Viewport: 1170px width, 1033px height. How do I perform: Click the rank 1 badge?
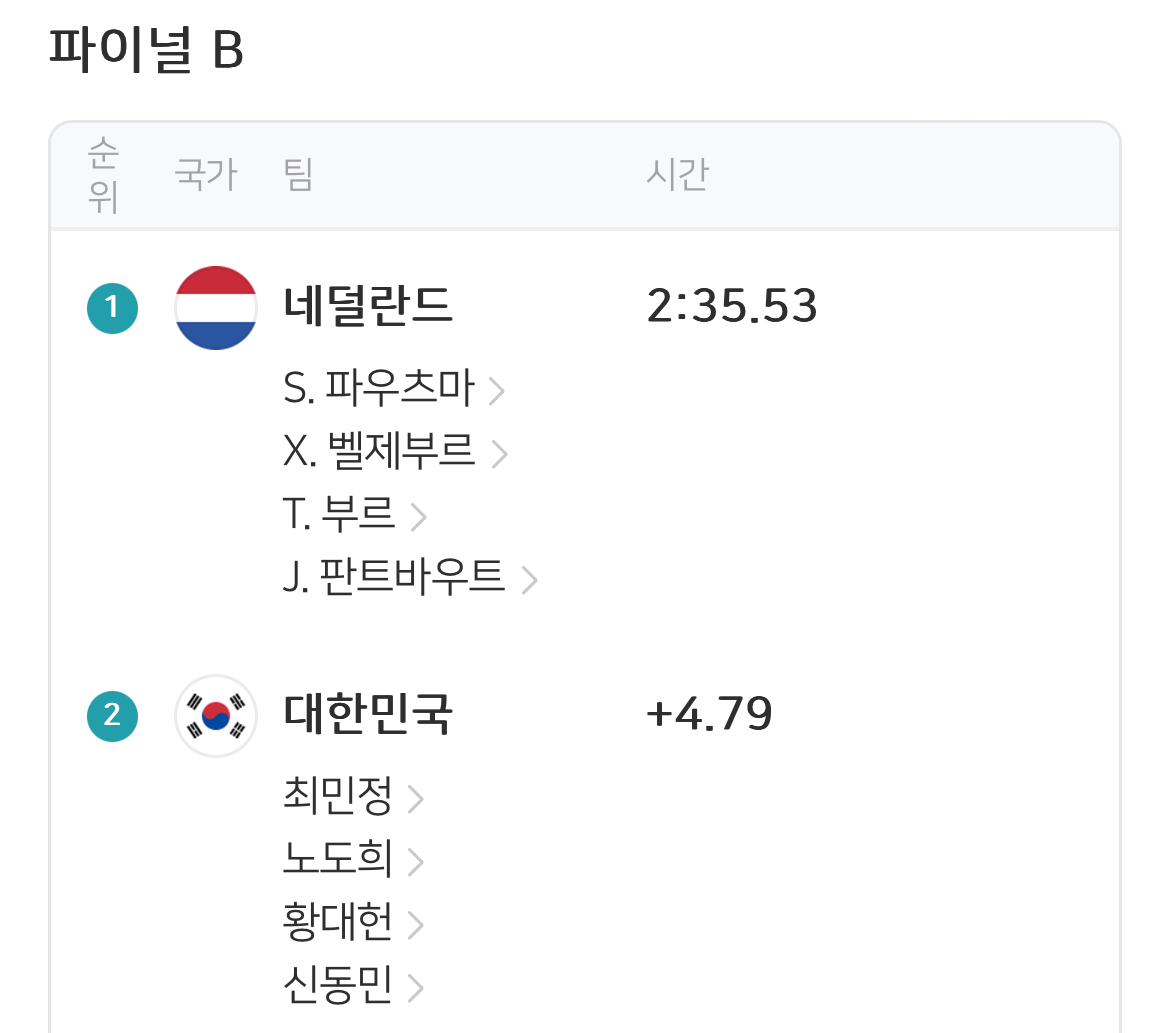[x=112, y=308]
